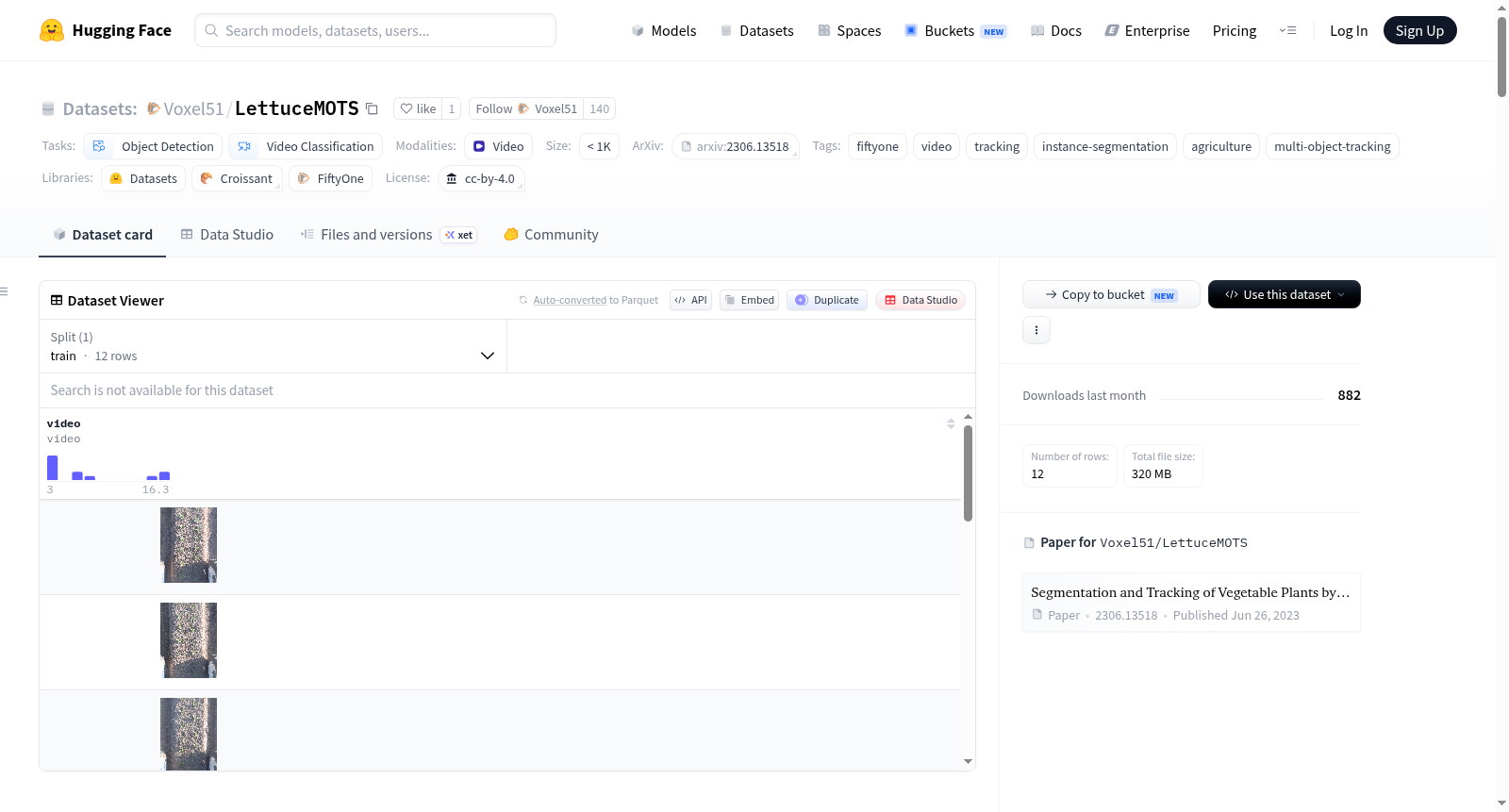Select the < 1K size tag

point(599,146)
